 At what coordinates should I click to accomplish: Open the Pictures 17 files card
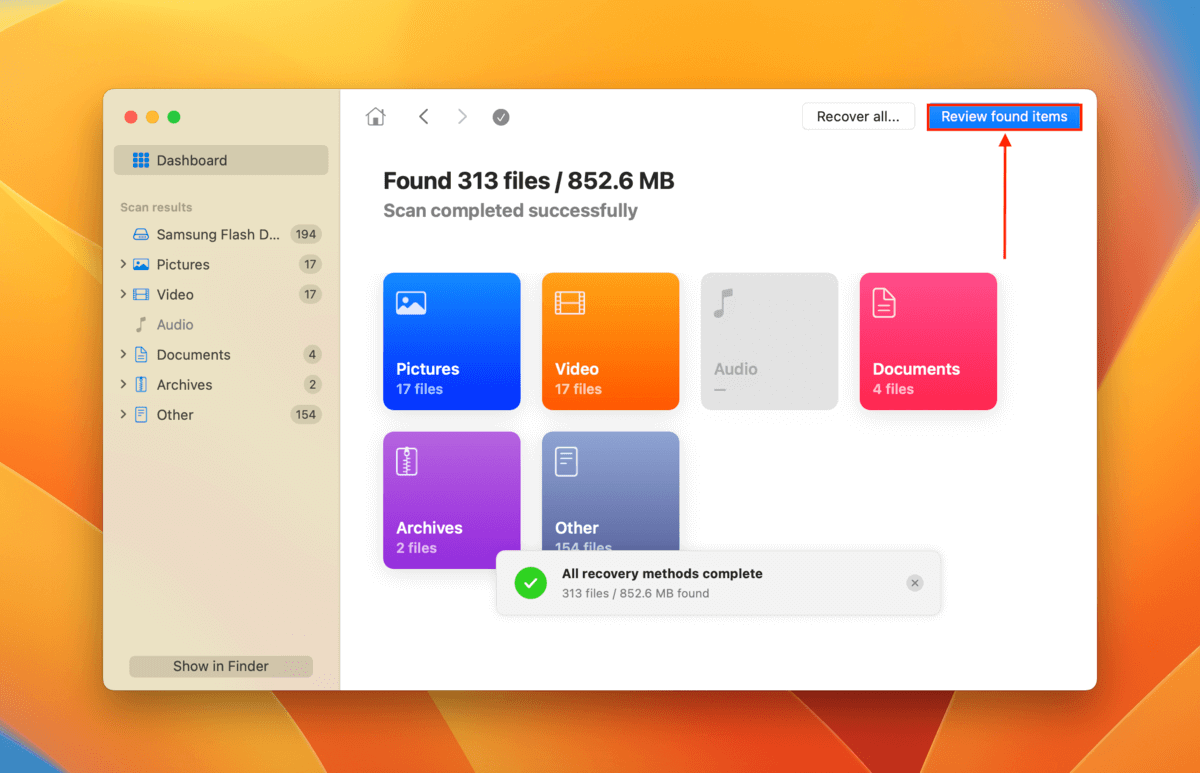pyautogui.click(x=452, y=341)
